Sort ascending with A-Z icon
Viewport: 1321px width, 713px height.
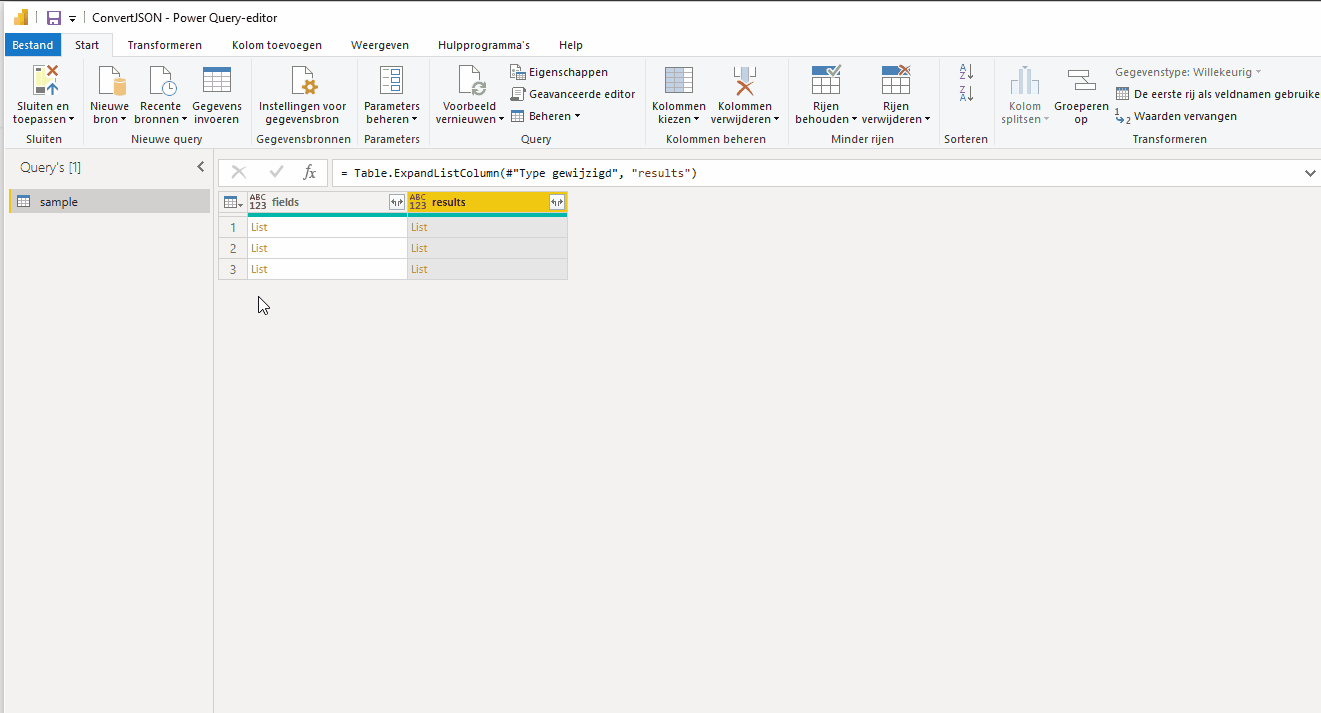pyautogui.click(x=966, y=72)
